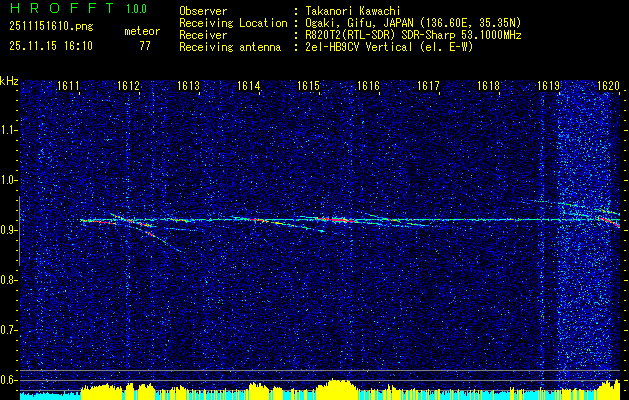
Task: Click the gray frequency range bar beside 0.9
Action: tap(19, 231)
